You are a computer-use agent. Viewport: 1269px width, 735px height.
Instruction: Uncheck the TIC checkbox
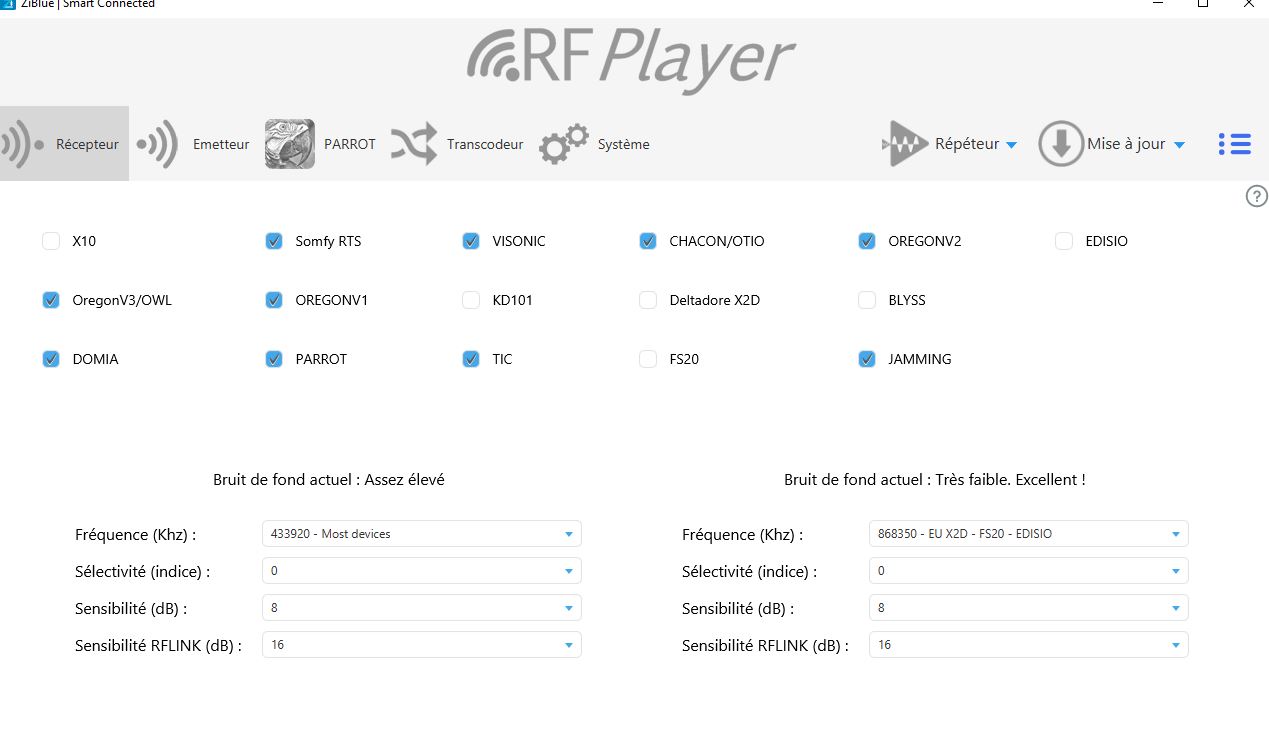tap(471, 359)
